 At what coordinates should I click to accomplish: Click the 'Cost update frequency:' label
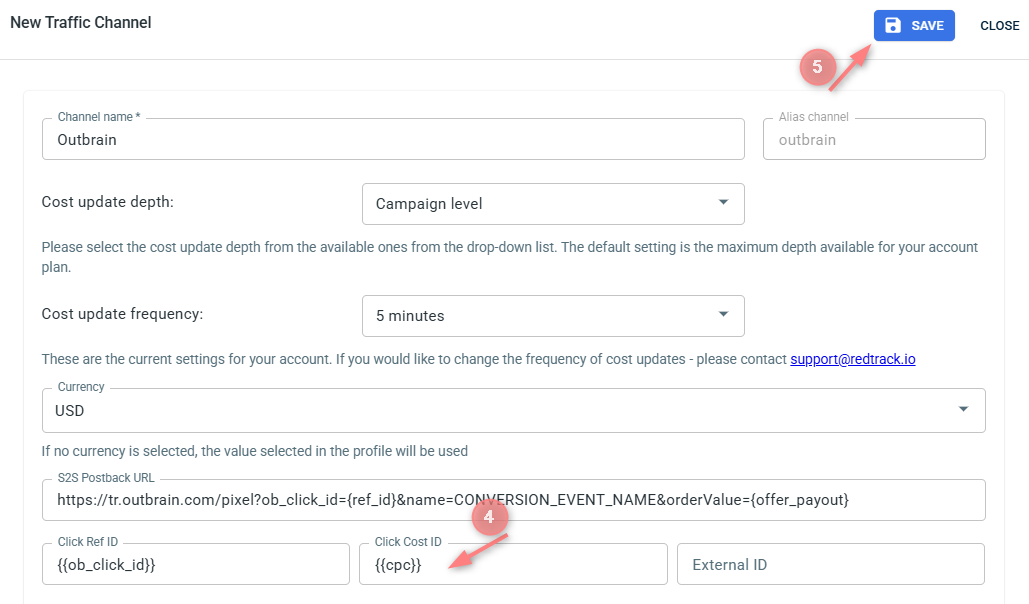[x=122, y=314]
